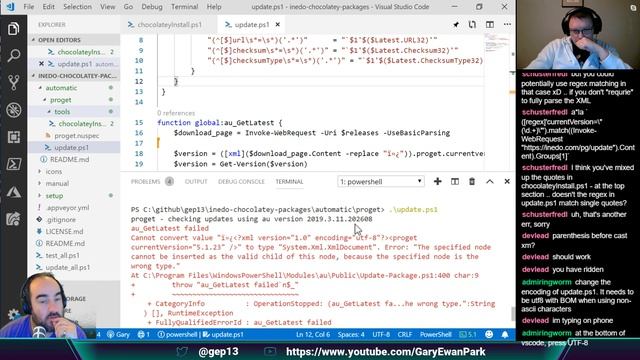Image resolution: width=640 pixels, height=360 pixels.
Task: Close the update.ps1 editor tab
Action: tap(278, 24)
